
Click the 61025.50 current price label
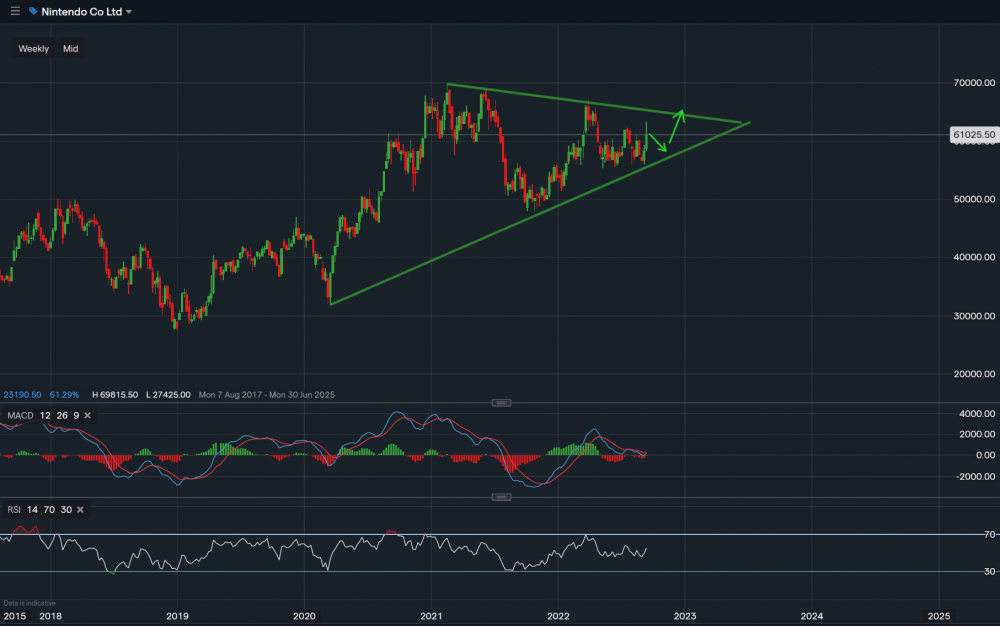pyautogui.click(x=972, y=134)
